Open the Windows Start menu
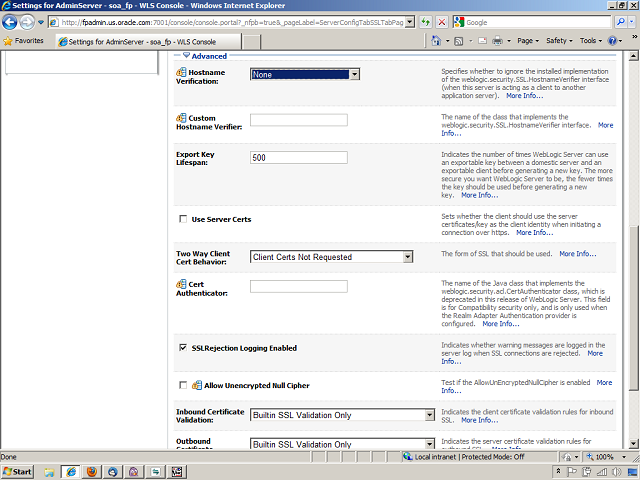 (17, 472)
